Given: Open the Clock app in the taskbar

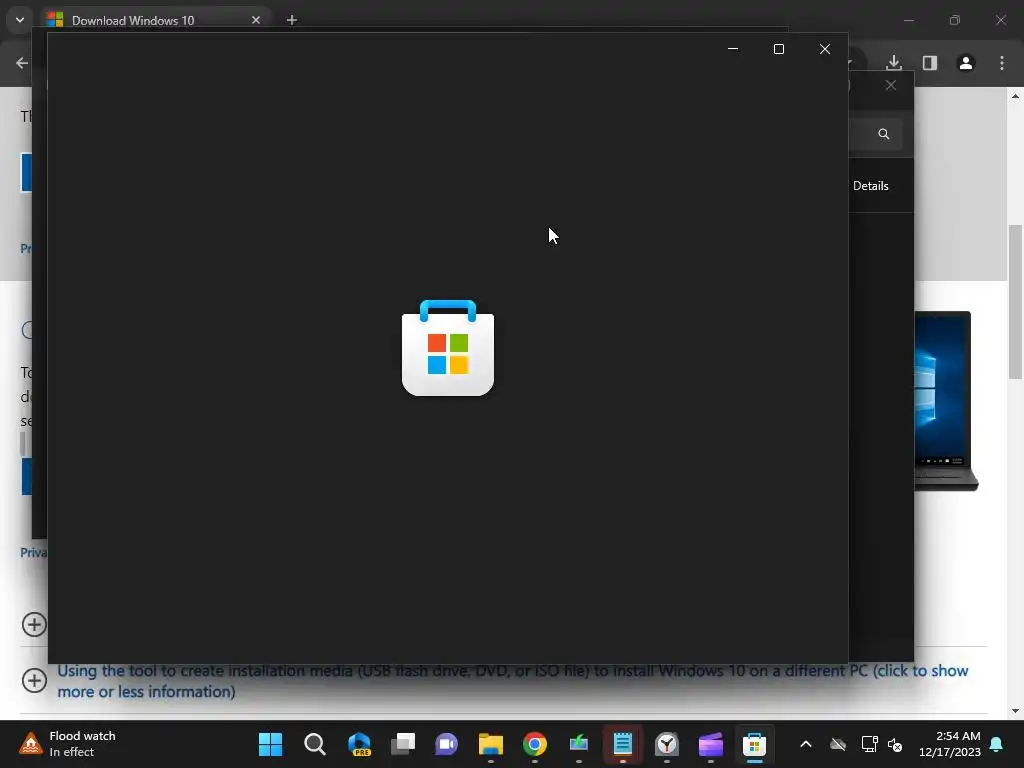Looking at the screenshot, I should [x=667, y=744].
